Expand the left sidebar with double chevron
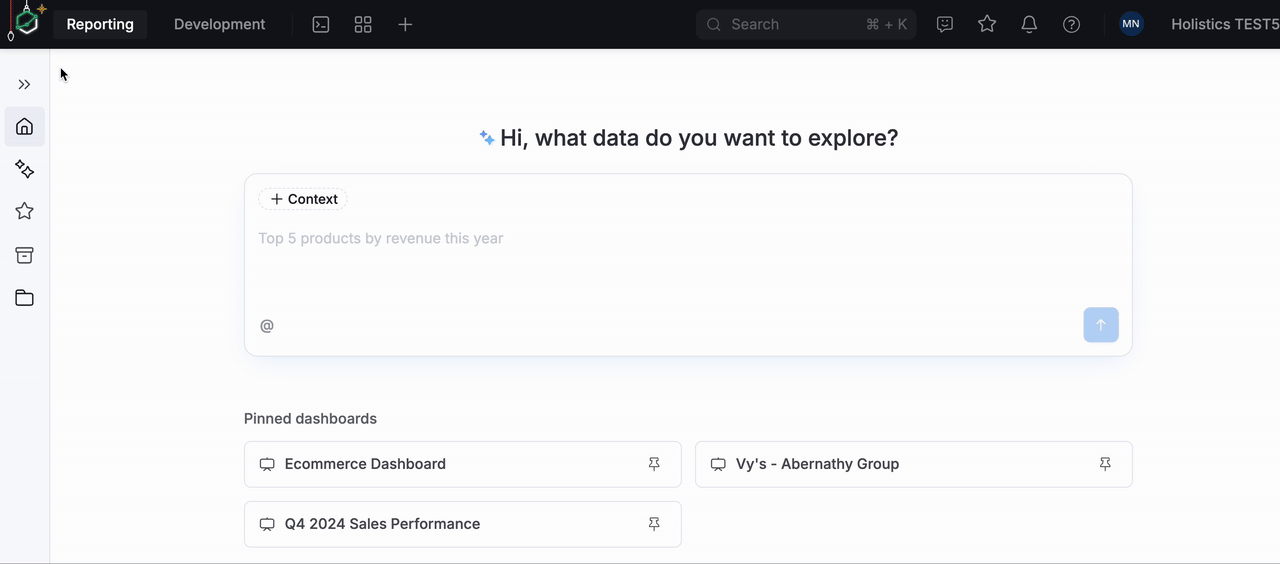Screen dimensions: 1280x564 25,85
